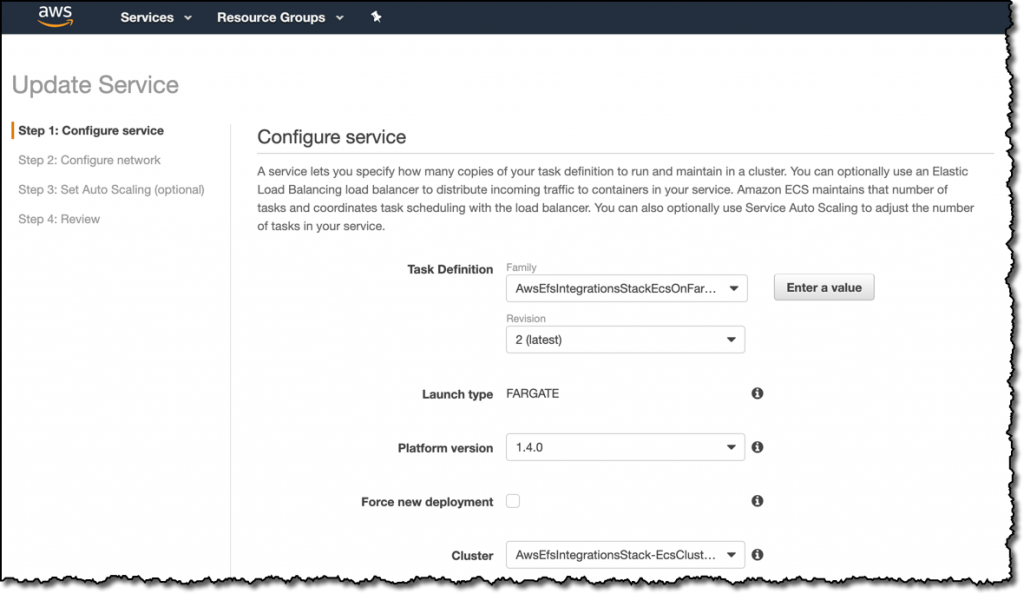1024x594 pixels.
Task: Click the Update Service page title
Action: (95, 85)
